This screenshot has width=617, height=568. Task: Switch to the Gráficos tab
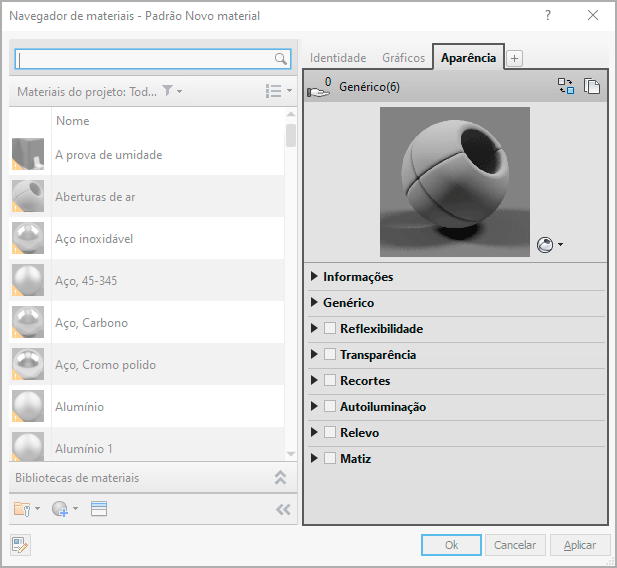tap(404, 58)
